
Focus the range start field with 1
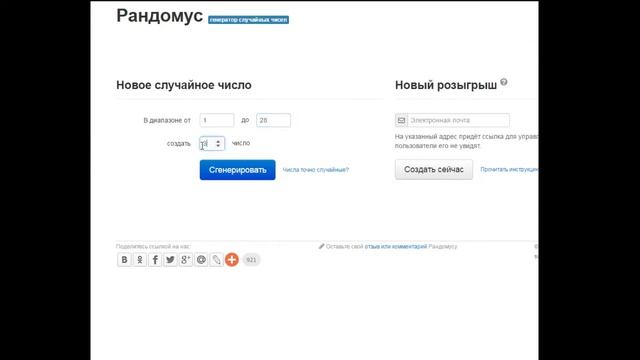(217, 120)
